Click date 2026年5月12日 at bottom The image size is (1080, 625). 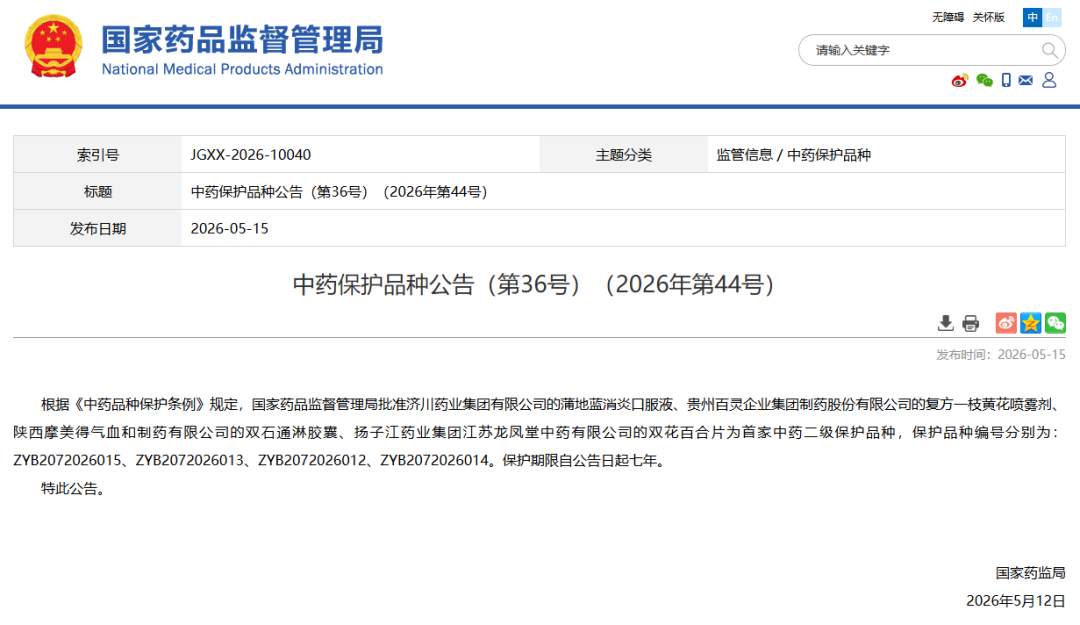1016,601
